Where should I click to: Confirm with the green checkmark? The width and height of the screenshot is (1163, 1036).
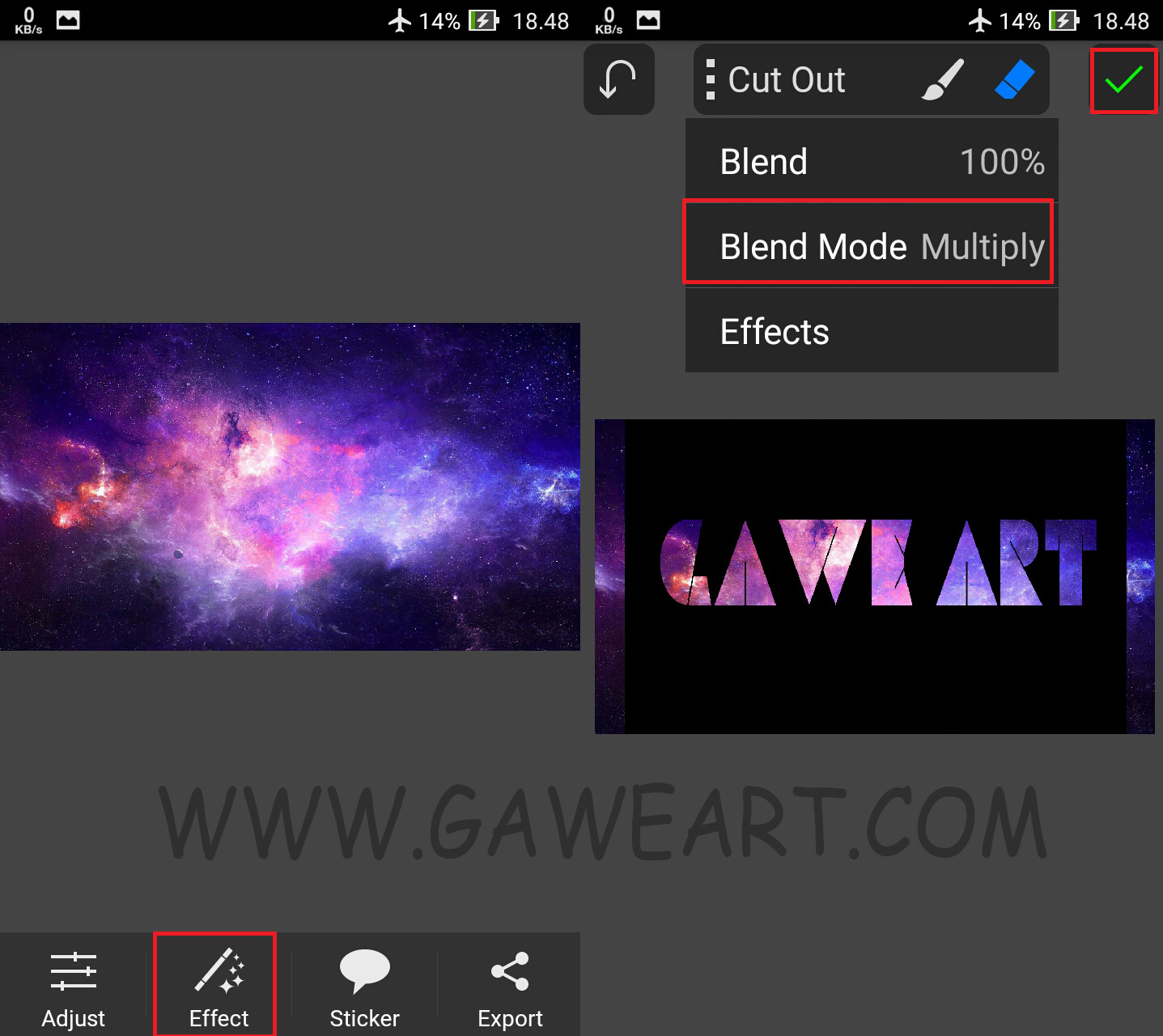point(1124,80)
